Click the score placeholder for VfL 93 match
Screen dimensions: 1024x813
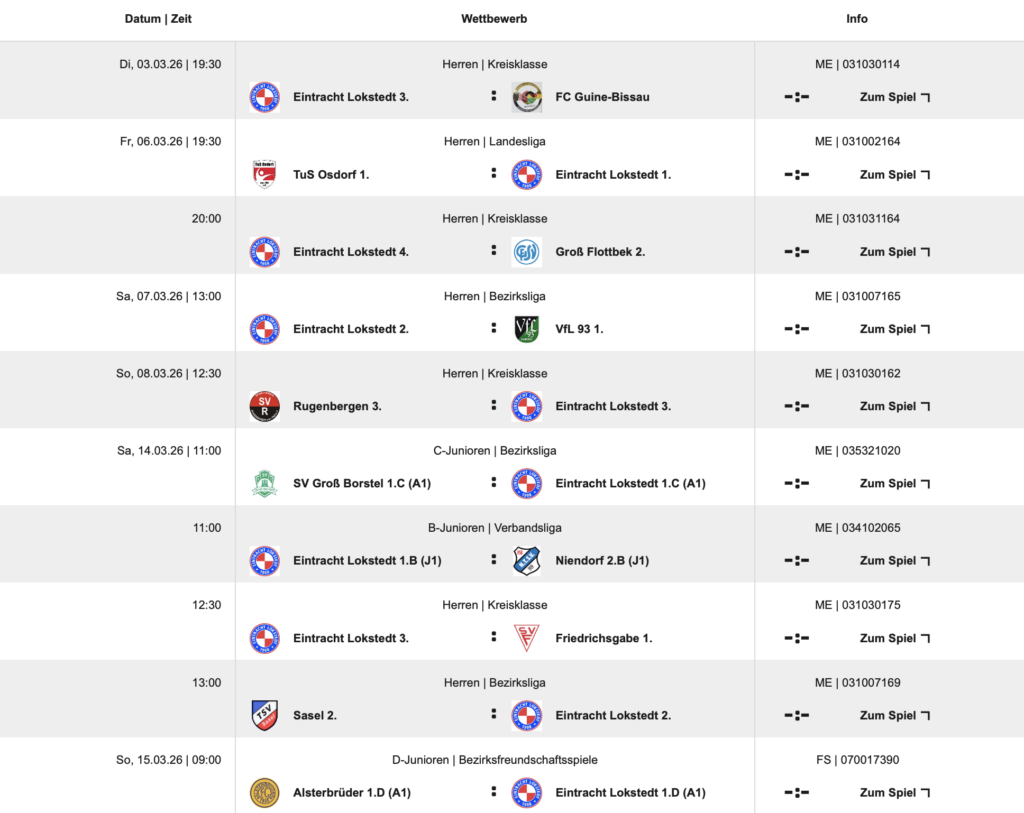[796, 329]
